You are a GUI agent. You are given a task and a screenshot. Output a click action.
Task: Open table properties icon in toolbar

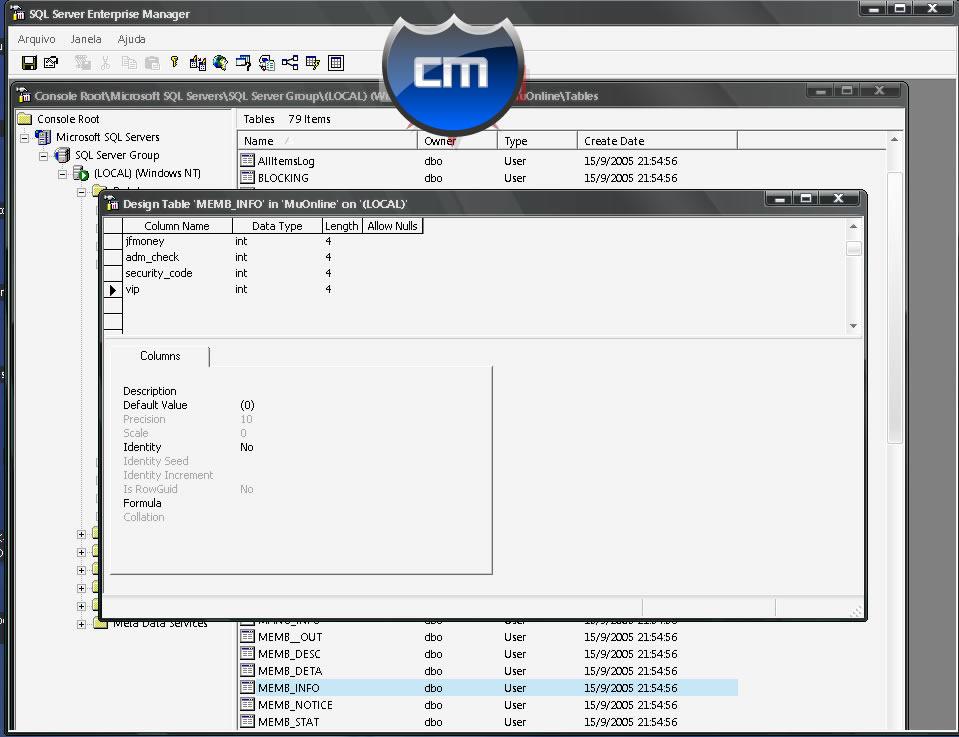point(51,62)
